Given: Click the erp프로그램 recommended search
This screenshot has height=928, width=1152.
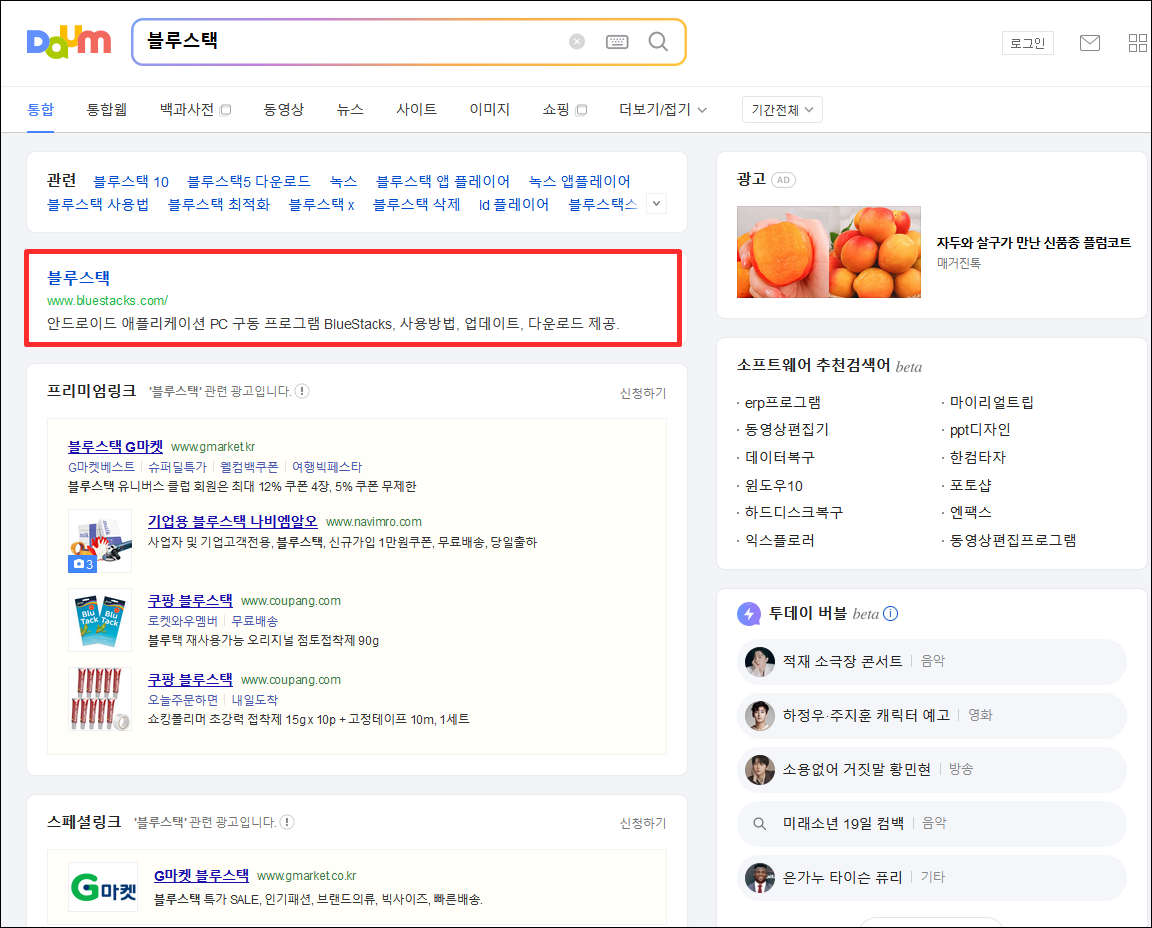Looking at the screenshot, I should [x=783, y=403].
